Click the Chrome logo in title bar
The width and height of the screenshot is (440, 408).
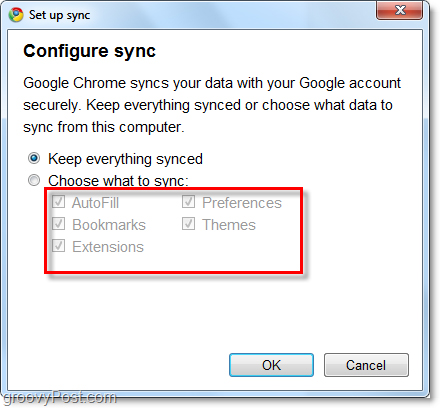pos(16,15)
